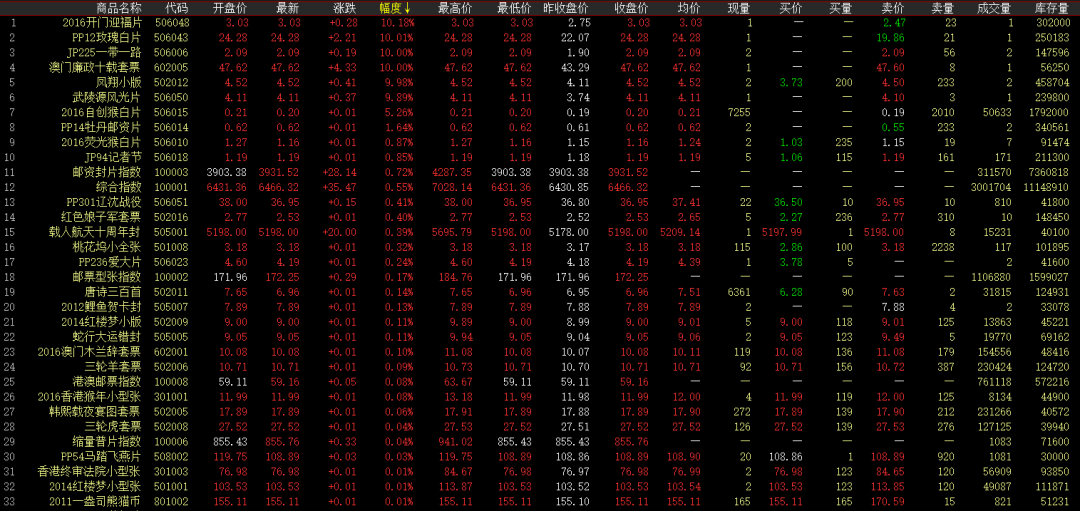Click the 7360818 stock quantity value
1080x511 pixels.
[1049, 172]
